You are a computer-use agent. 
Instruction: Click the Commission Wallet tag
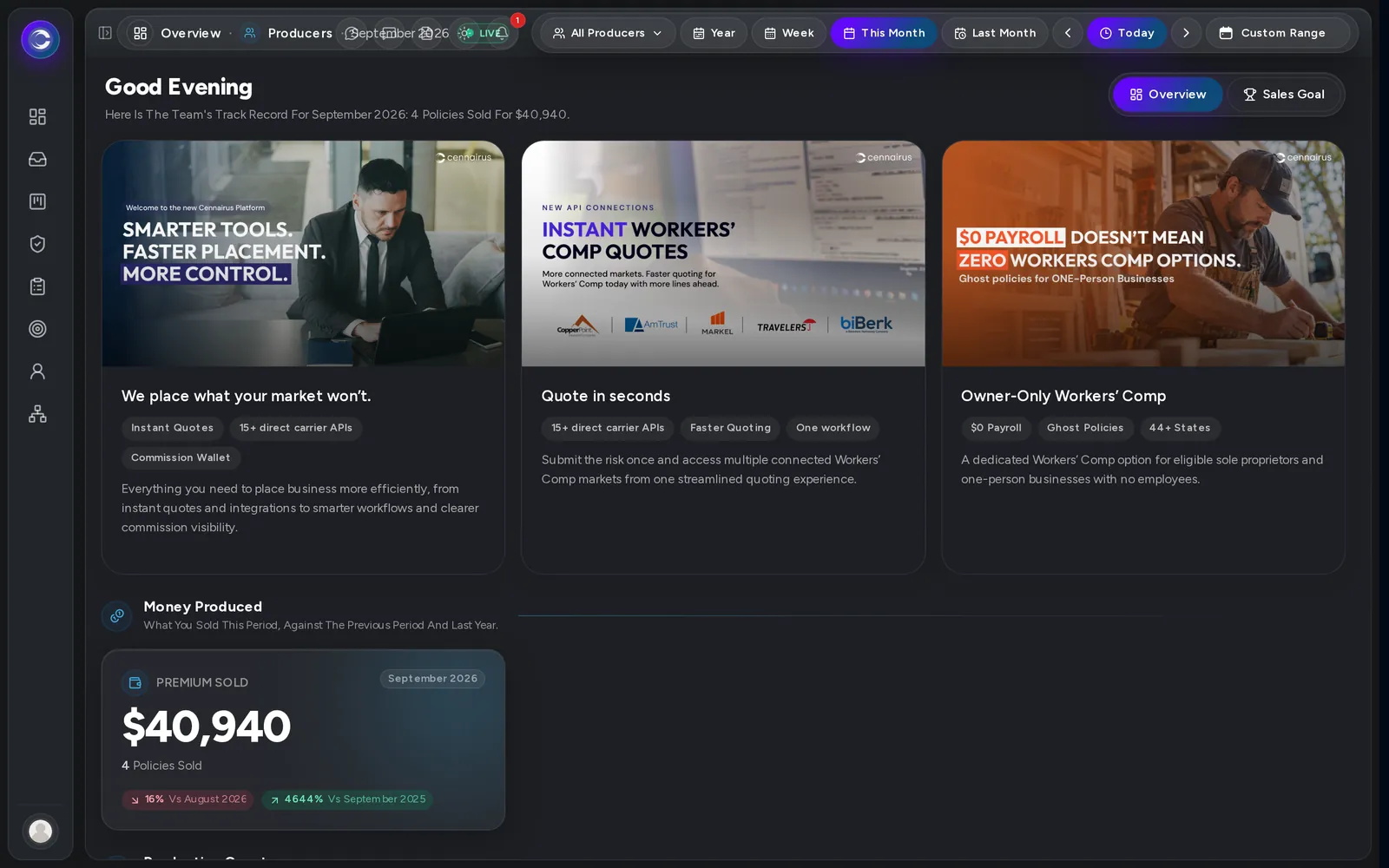pos(181,457)
